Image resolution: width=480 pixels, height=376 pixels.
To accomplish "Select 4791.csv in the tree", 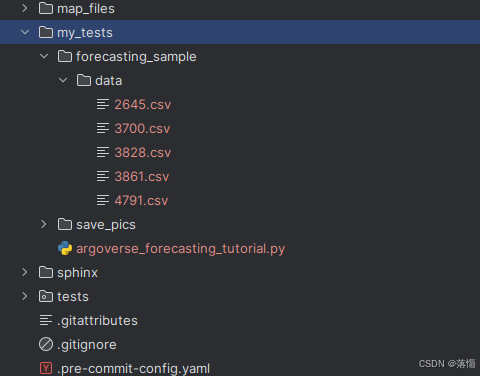I will (x=141, y=201).
